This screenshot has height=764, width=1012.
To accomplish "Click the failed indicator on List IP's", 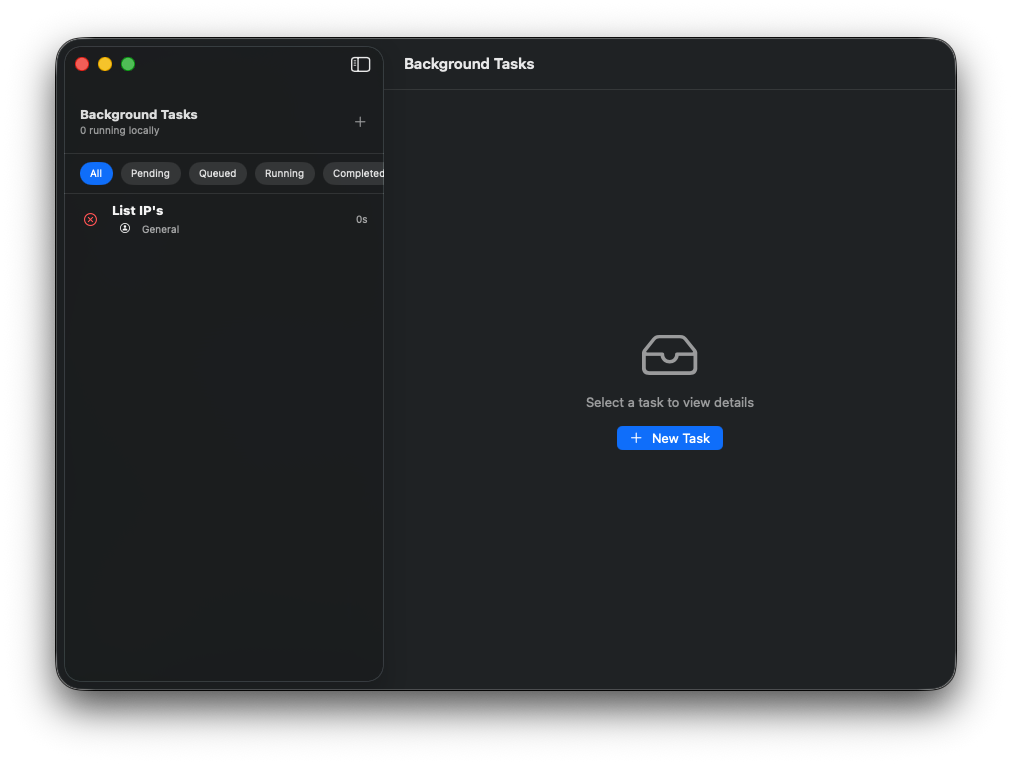I will [90, 219].
